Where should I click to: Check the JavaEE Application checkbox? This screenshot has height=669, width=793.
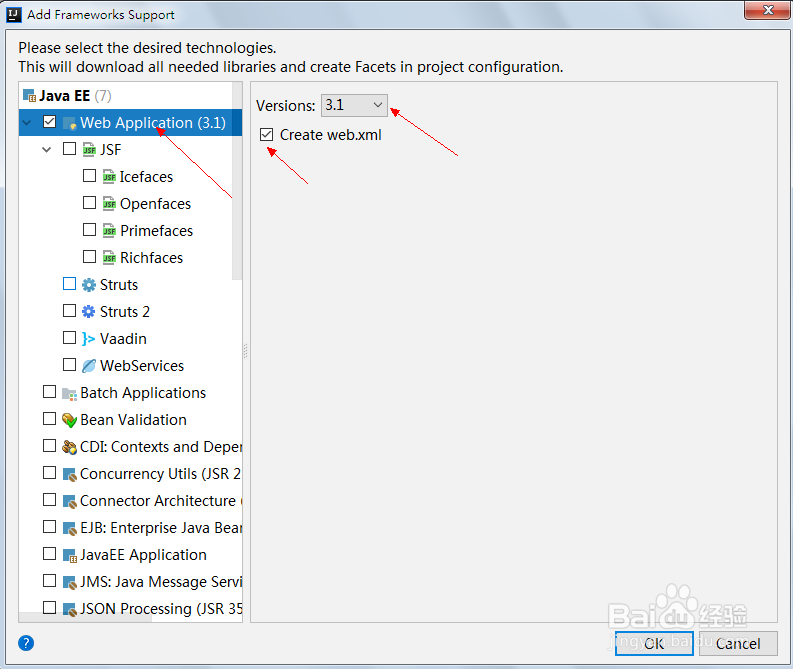point(50,554)
